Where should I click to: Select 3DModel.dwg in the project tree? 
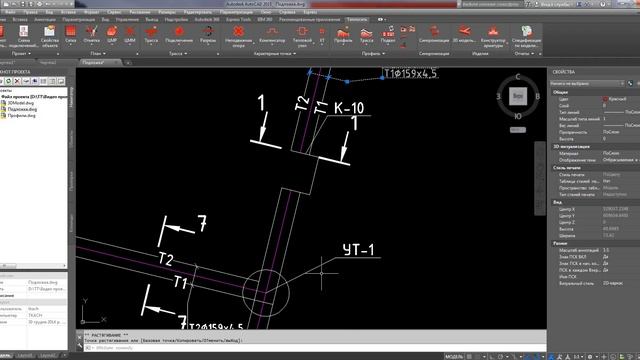[22, 103]
